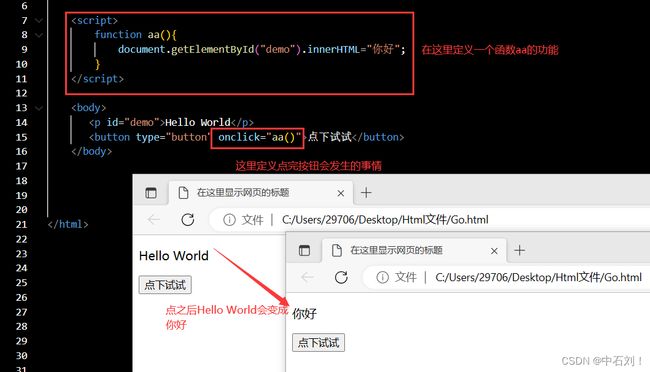Click the 点下试试 button below Hello World
The image size is (650, 372).
(x=165, y=285)
